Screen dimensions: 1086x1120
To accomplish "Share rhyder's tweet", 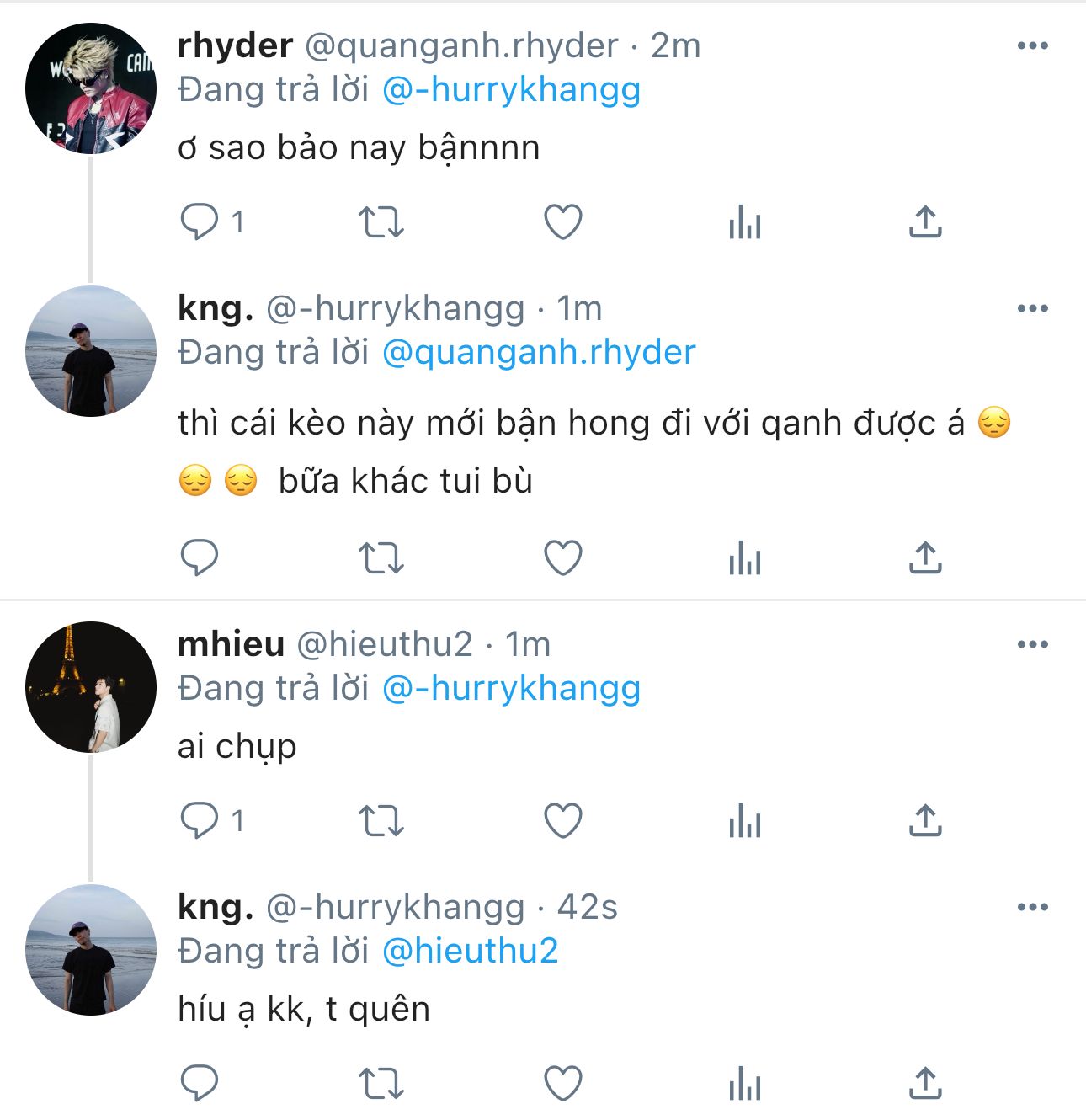I will 925,221.
